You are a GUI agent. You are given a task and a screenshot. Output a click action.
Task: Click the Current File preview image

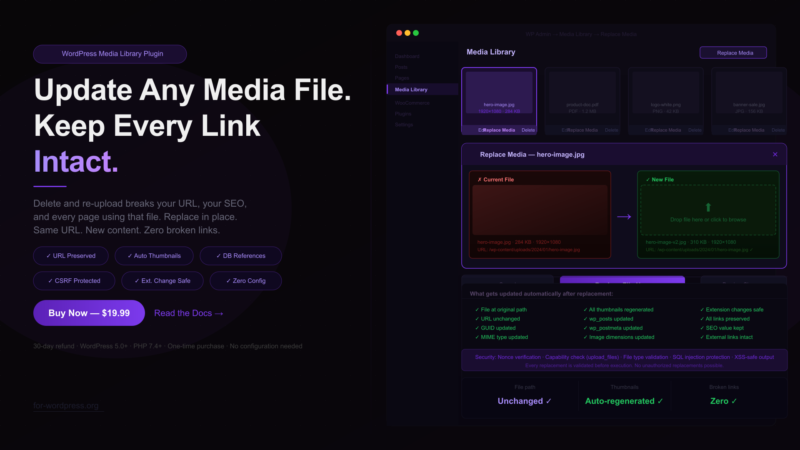tap(540, 210)
